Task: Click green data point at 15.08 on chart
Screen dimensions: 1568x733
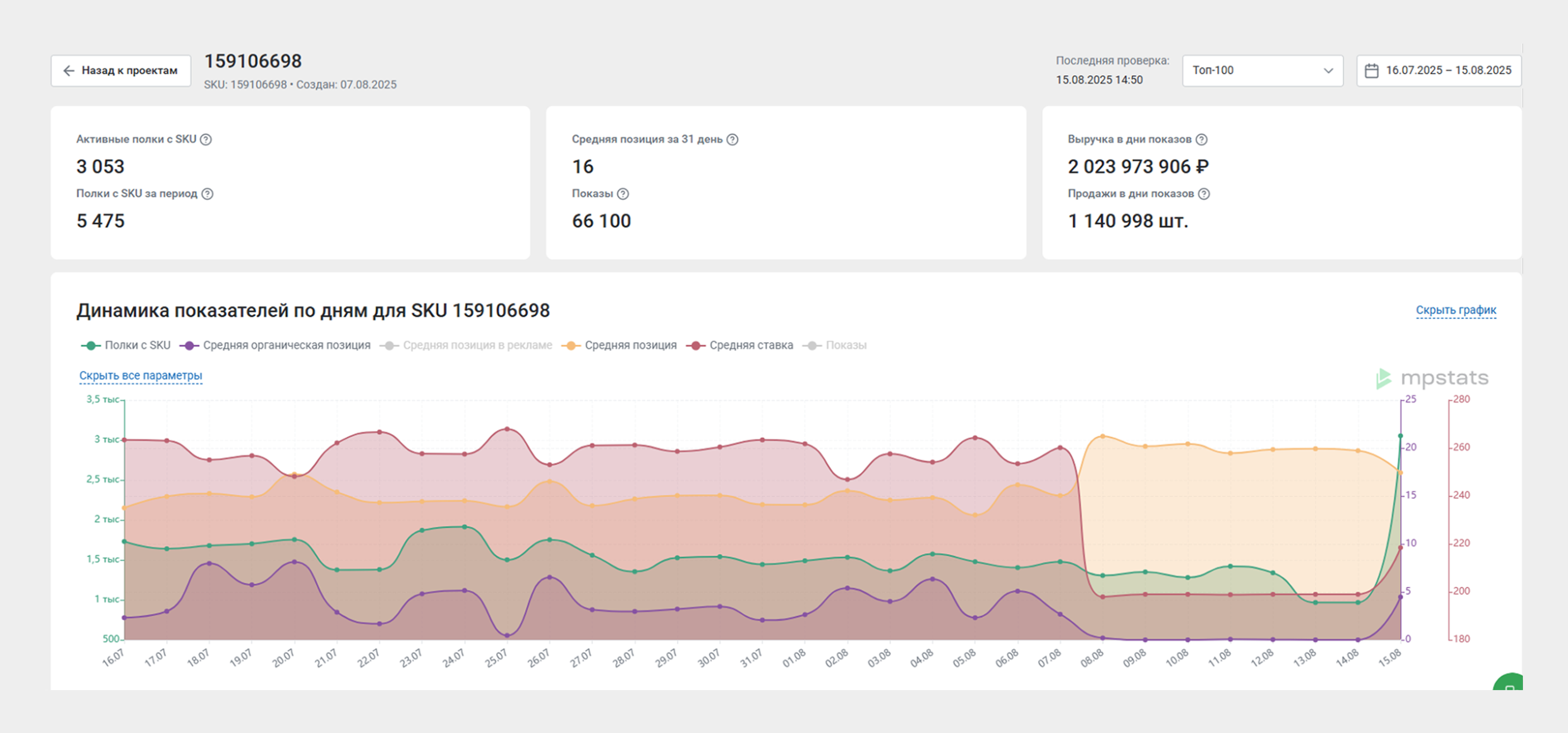Action: (x=1400, y=436)
